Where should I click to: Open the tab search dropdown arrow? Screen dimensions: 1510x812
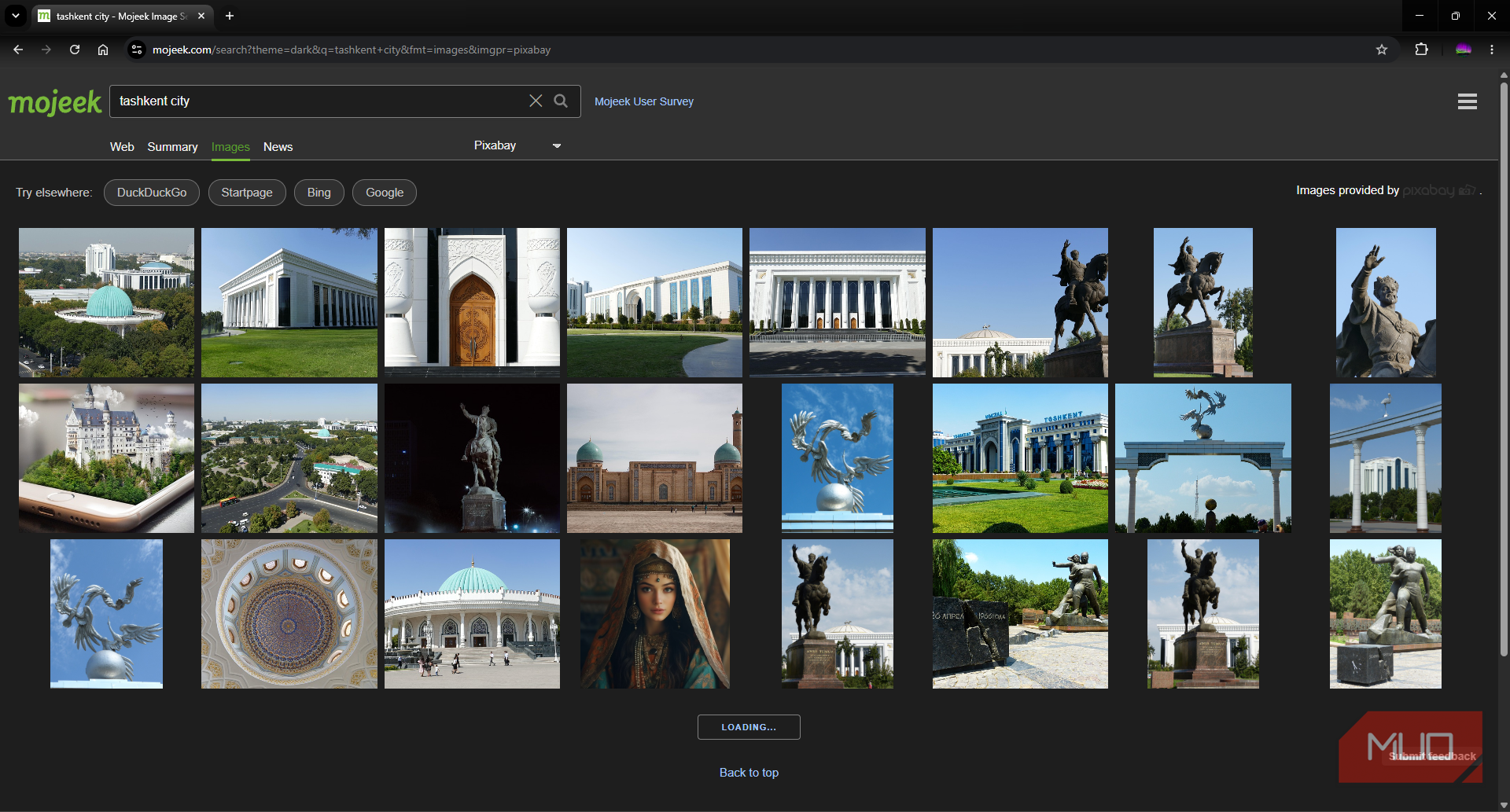pyautogui.click(x=15, y=16)
